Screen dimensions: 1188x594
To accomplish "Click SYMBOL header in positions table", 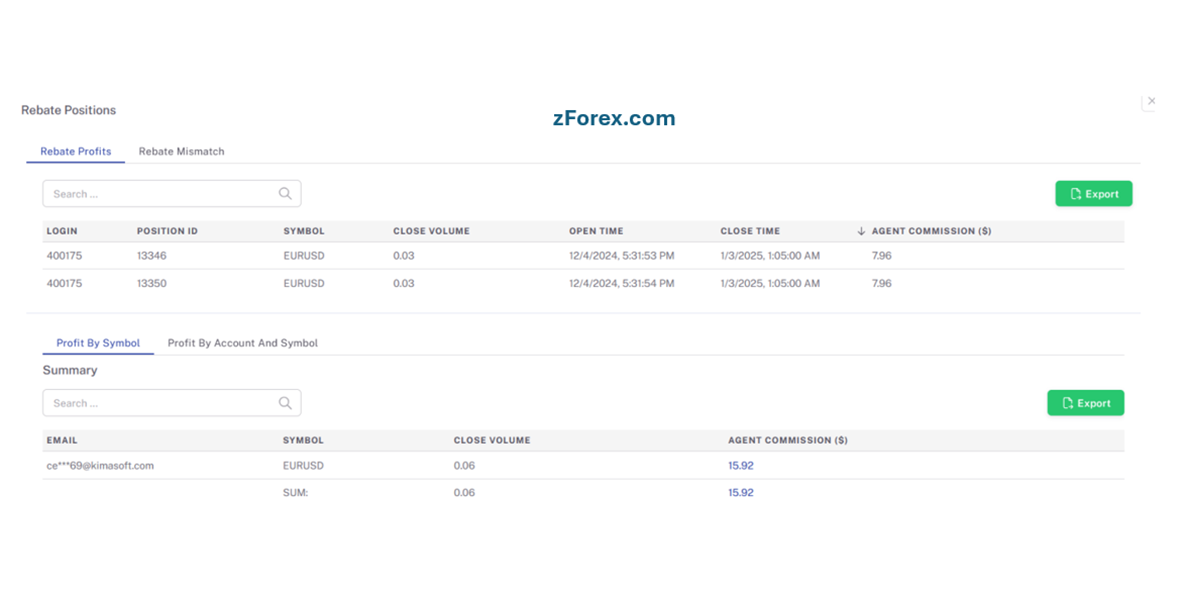I will 304,231.
